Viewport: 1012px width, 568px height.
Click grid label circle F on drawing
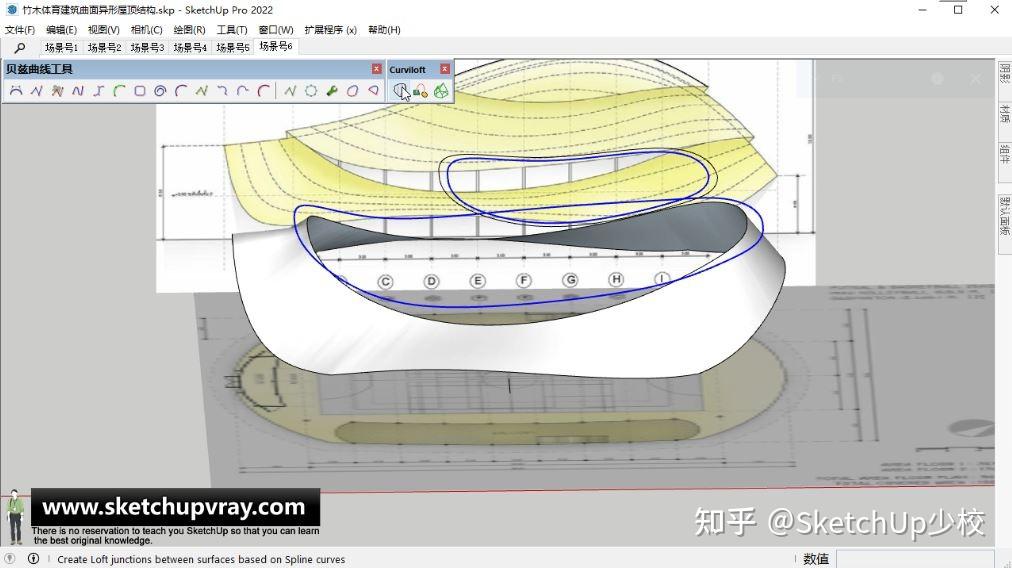524,280
